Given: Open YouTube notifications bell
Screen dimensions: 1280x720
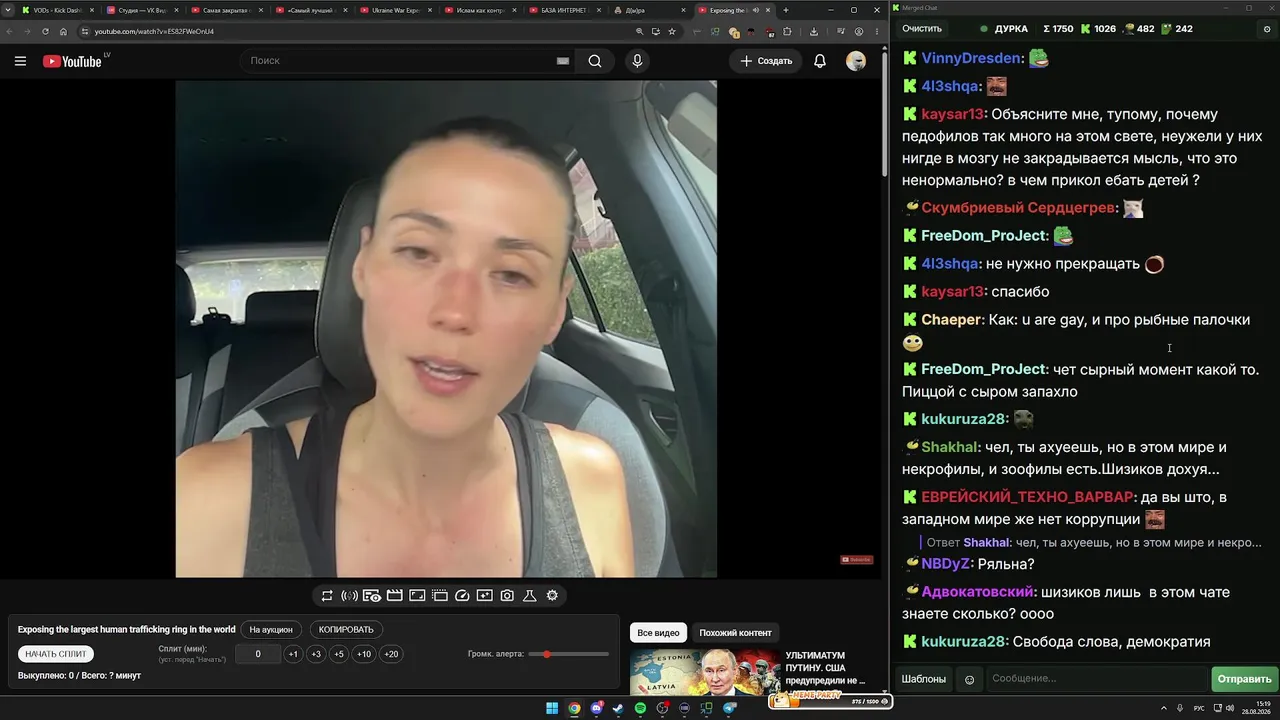Looking at the screenshot, I should [x=820, y=61].
